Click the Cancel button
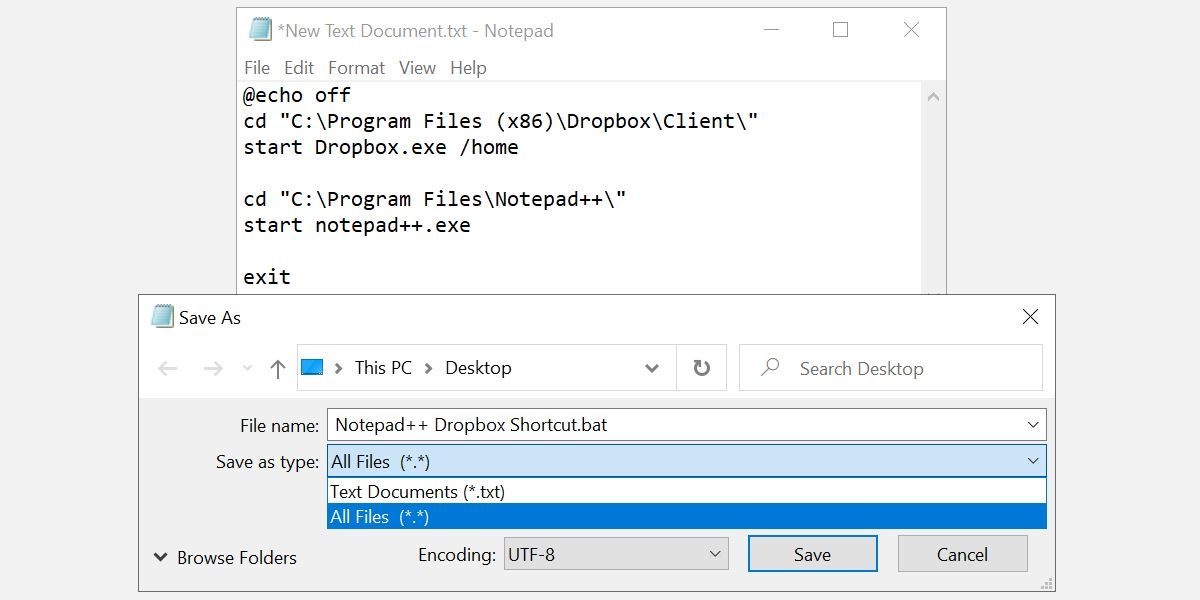The height and width of the screenshot is (600, 1200). tap(962, 554)
